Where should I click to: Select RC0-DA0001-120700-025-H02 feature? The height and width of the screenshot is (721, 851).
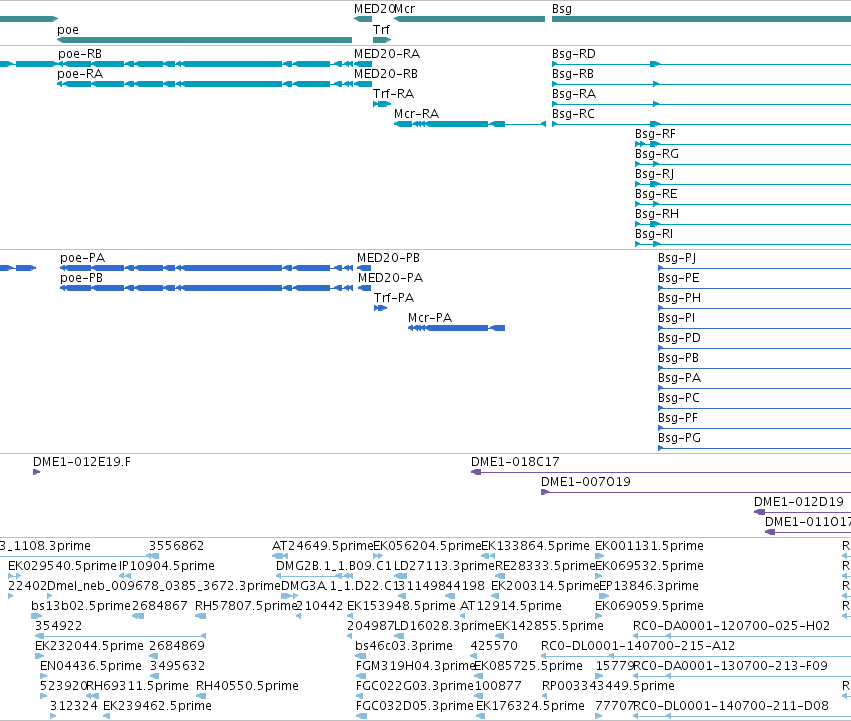[731, 627]
